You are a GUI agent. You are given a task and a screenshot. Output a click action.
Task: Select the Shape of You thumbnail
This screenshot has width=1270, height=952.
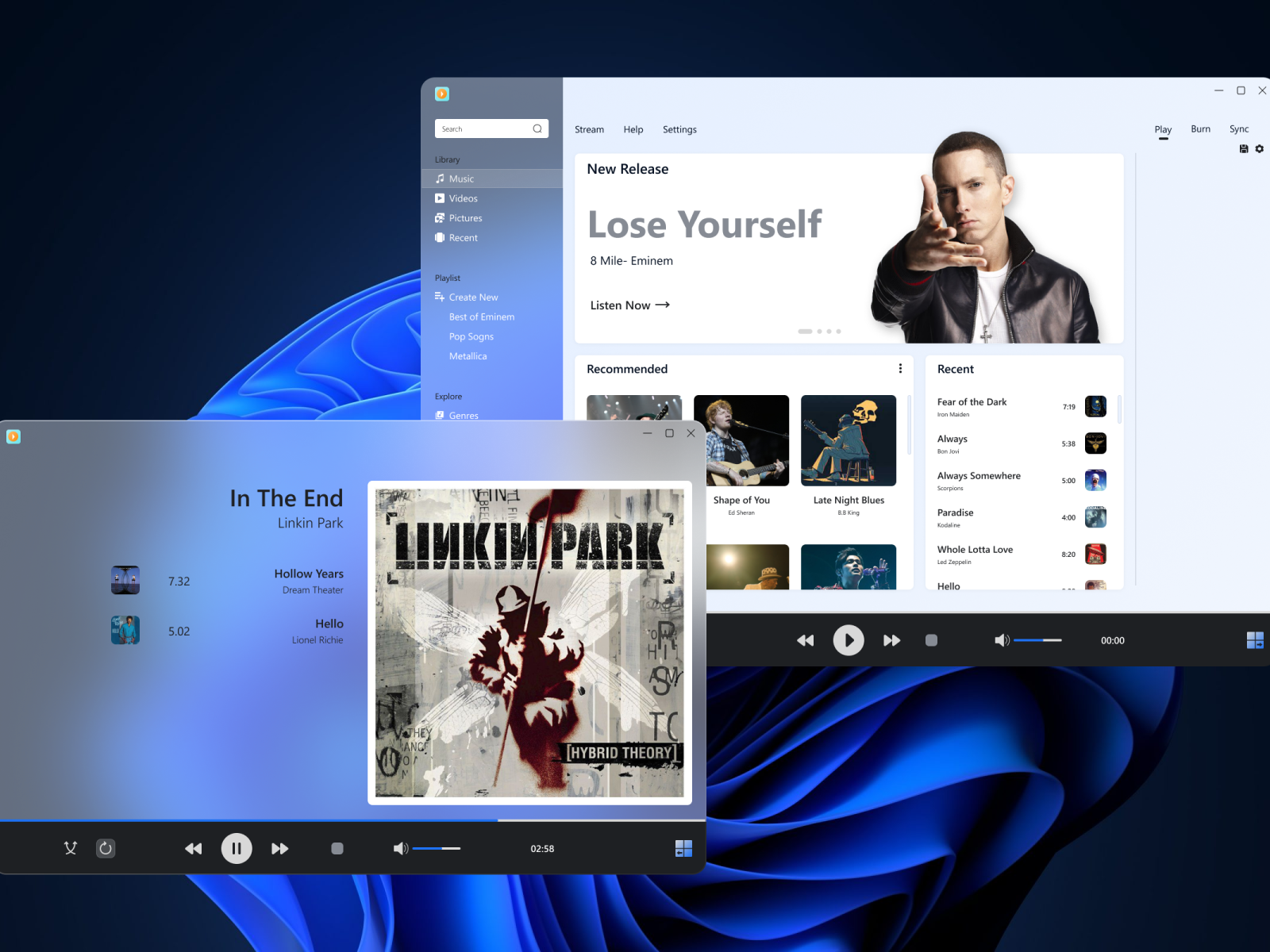point(741,440)
